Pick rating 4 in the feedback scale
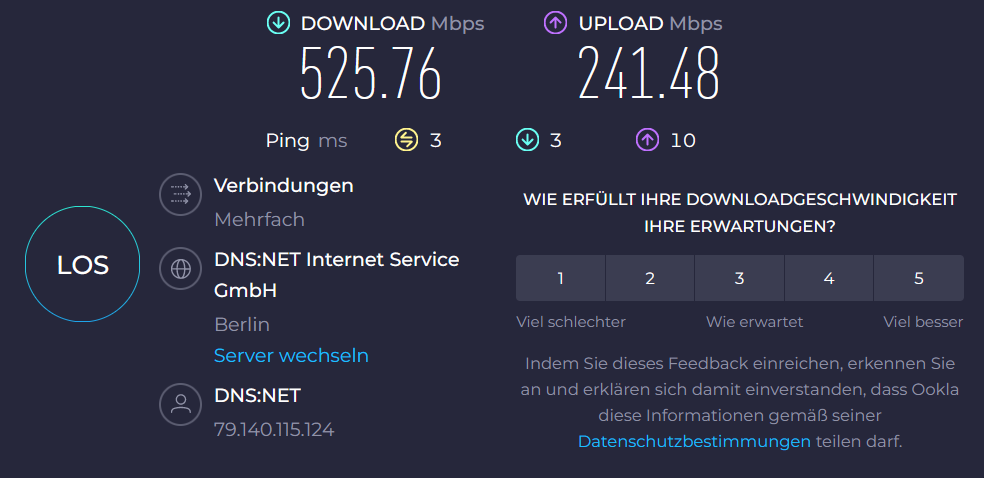This screenshot has height=478, width=984. point(829,278)
